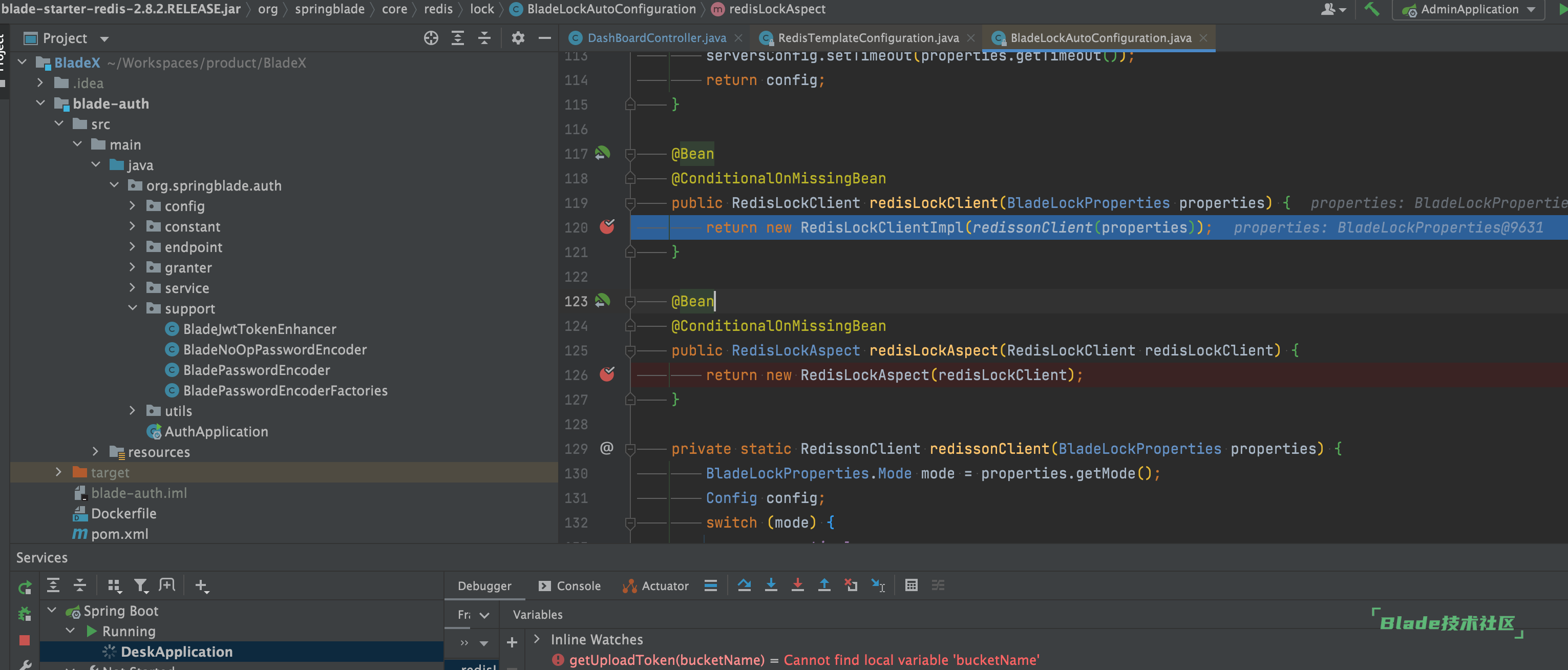1568x670 pixels.
Task: Collapse code fold at line 129
Action: (630, 450)
